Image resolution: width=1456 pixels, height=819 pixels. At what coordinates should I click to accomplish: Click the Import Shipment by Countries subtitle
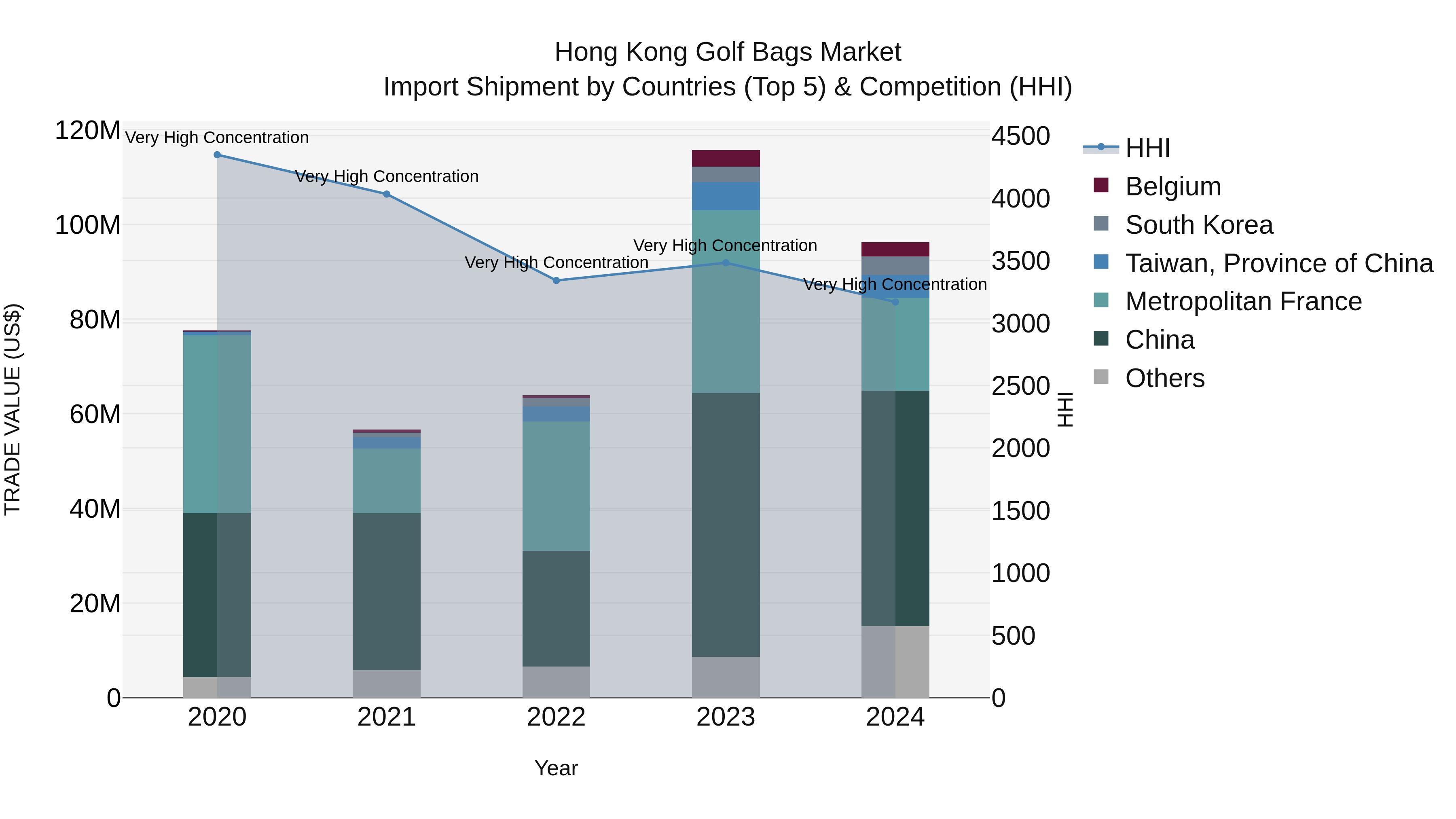pyautogui.click(x=728, y=87)
